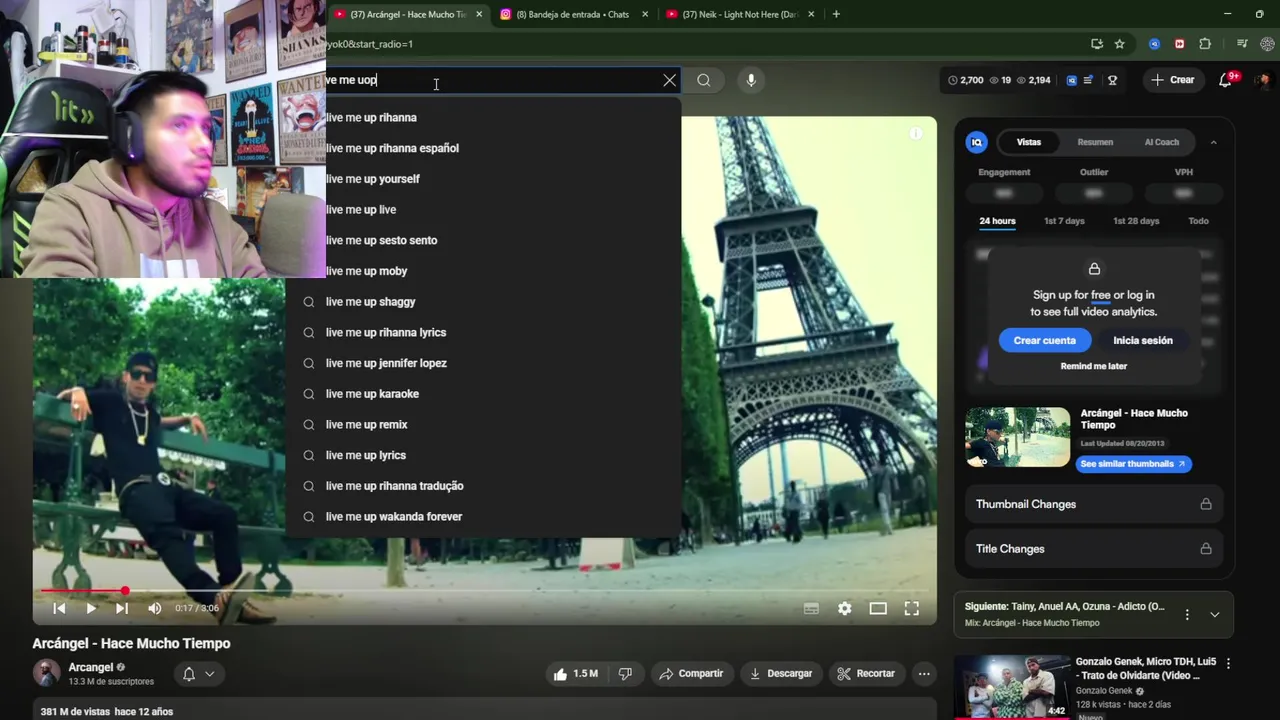The image size is (1280, 720).
Task: Select the Resumen tab in the vidIQ panel
Action: pos(1095,142)
